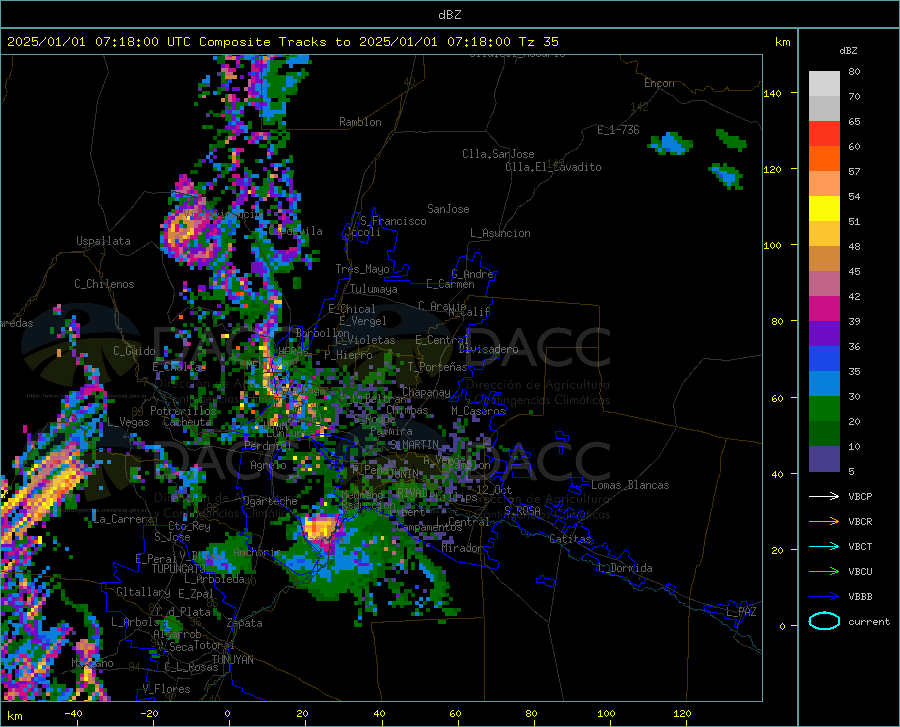This screenshot has width=900, height=727.
Task: Click the E_1-736 map label
Action: (x=618, y=130)
